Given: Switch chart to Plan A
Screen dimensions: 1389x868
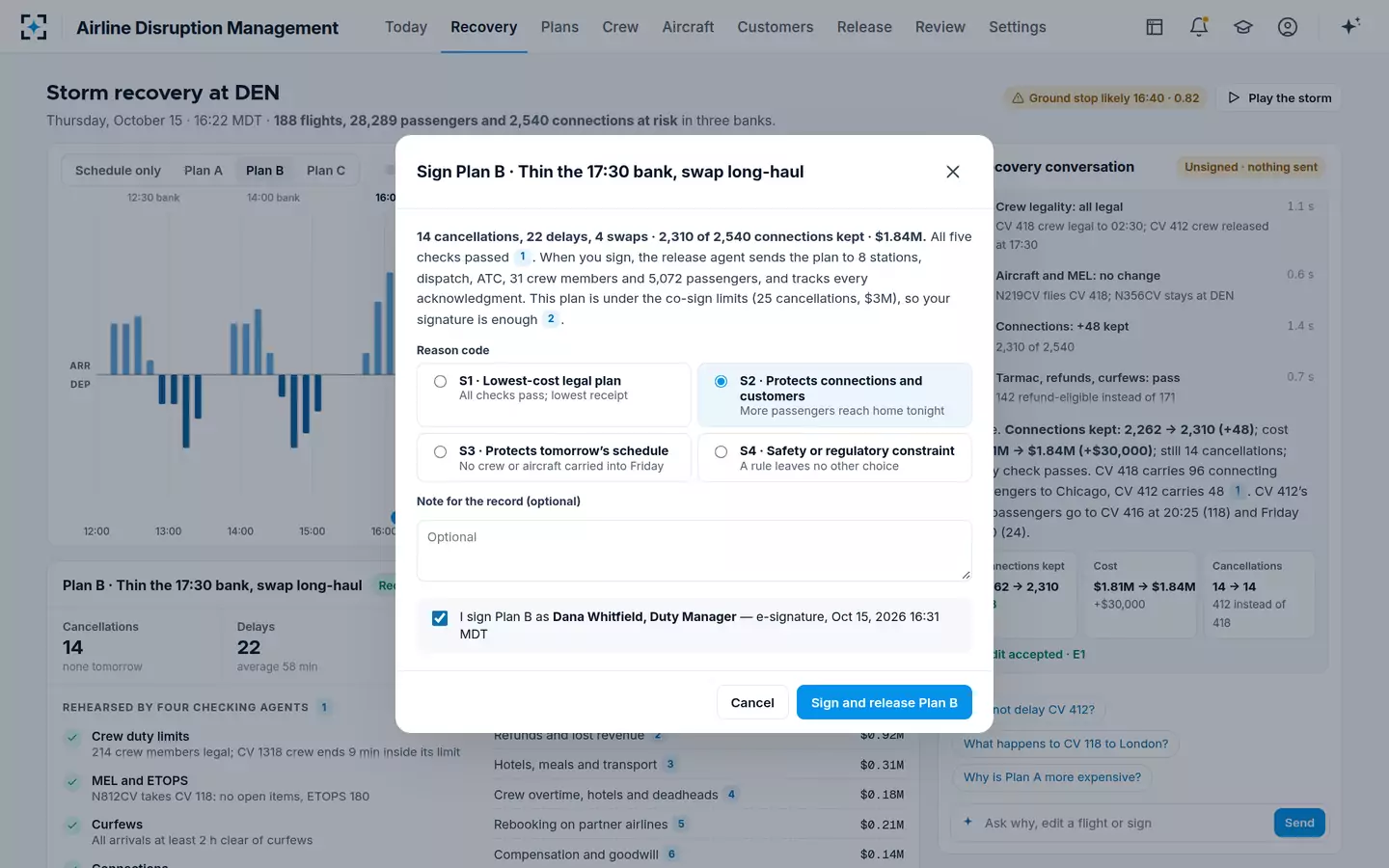Looking at the screenshot, I should [x=204, y=171].
